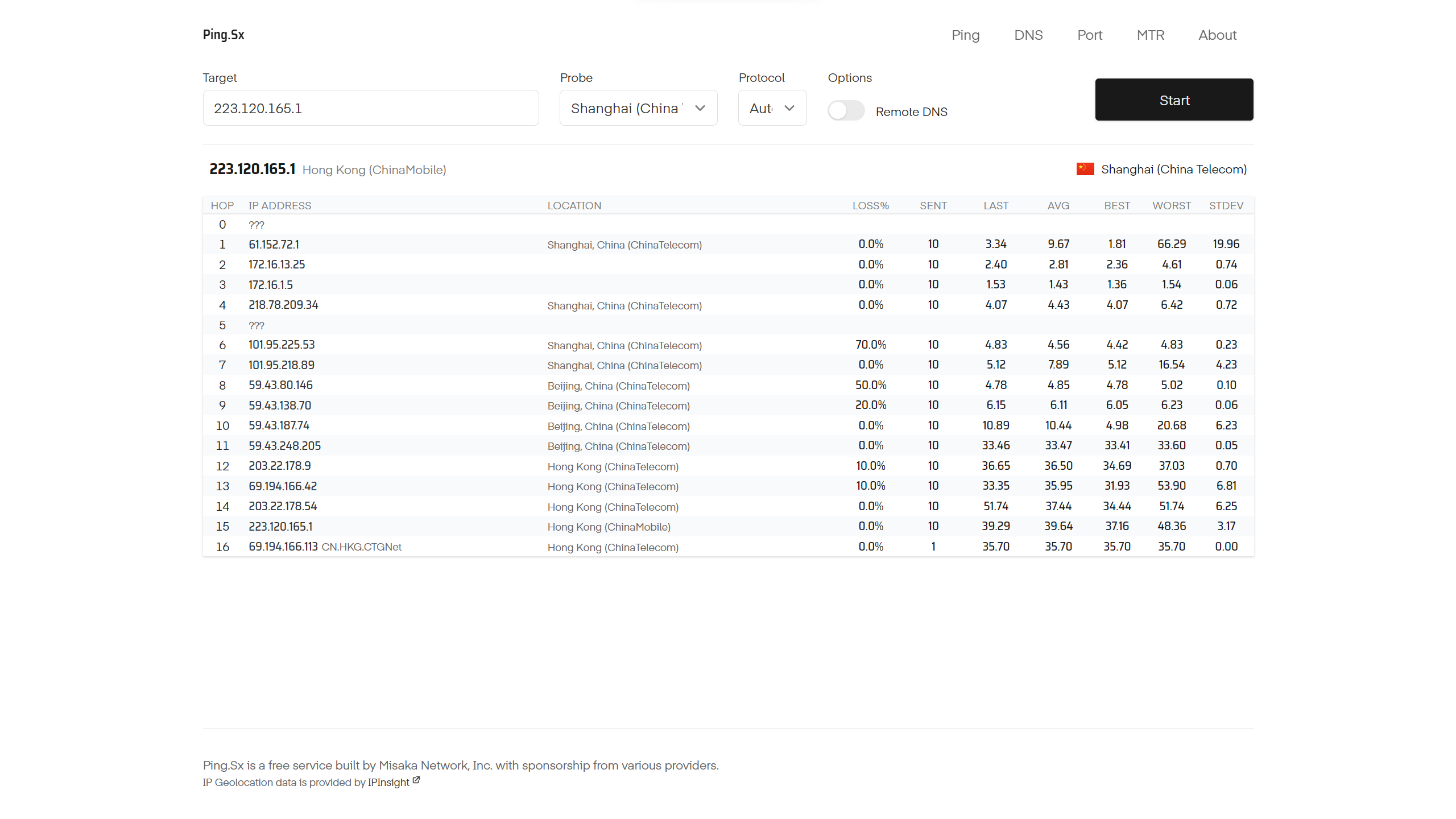Click the China flag icon
The height and width of the screenshot is (819, 1456).
coord(1085,169)
